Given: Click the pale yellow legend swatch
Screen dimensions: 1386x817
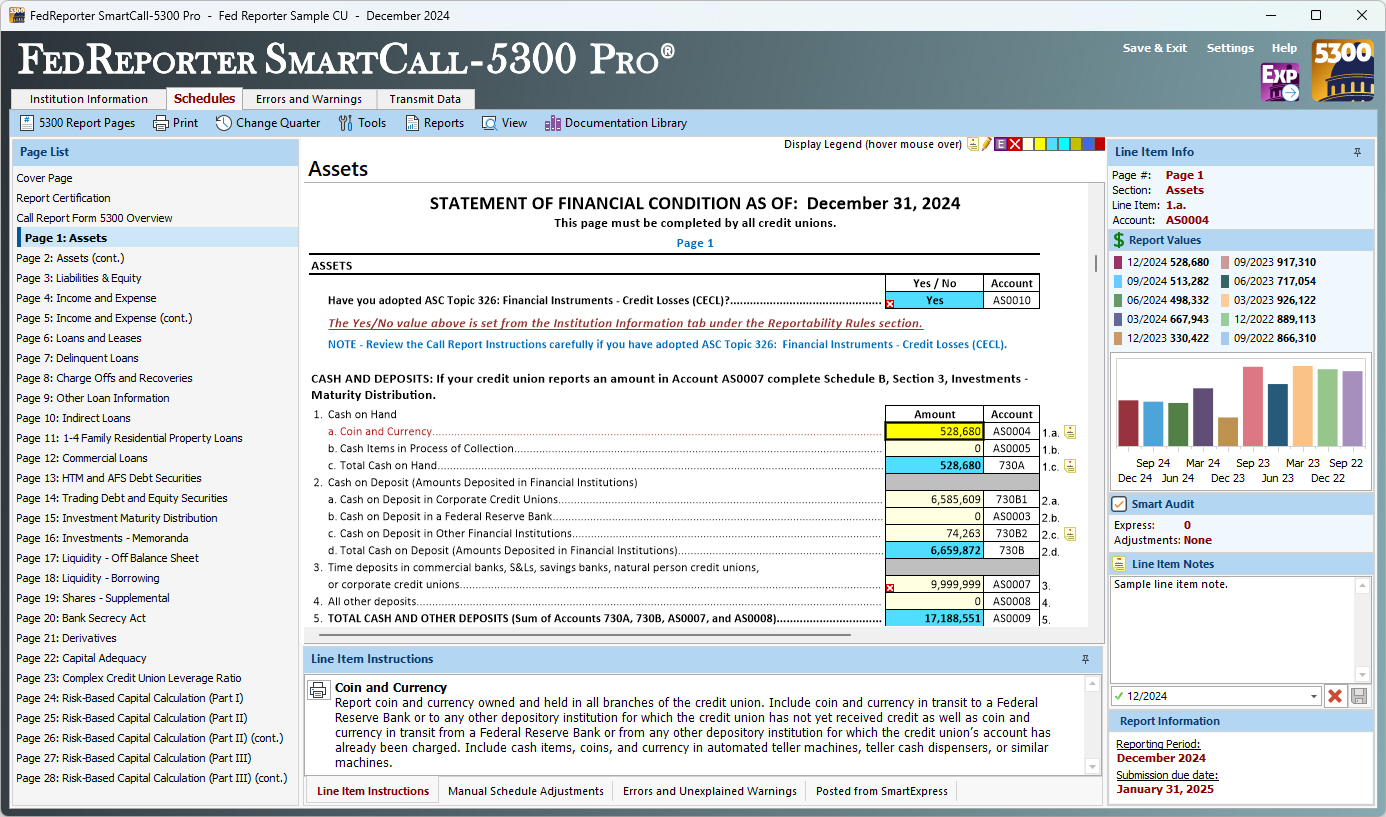Looking at the screenshot, I should coord(1028,144).
